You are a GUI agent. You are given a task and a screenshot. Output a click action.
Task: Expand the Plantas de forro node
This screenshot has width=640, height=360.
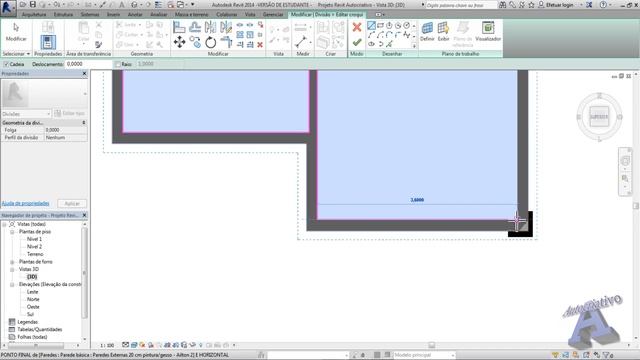coord(12,262)
